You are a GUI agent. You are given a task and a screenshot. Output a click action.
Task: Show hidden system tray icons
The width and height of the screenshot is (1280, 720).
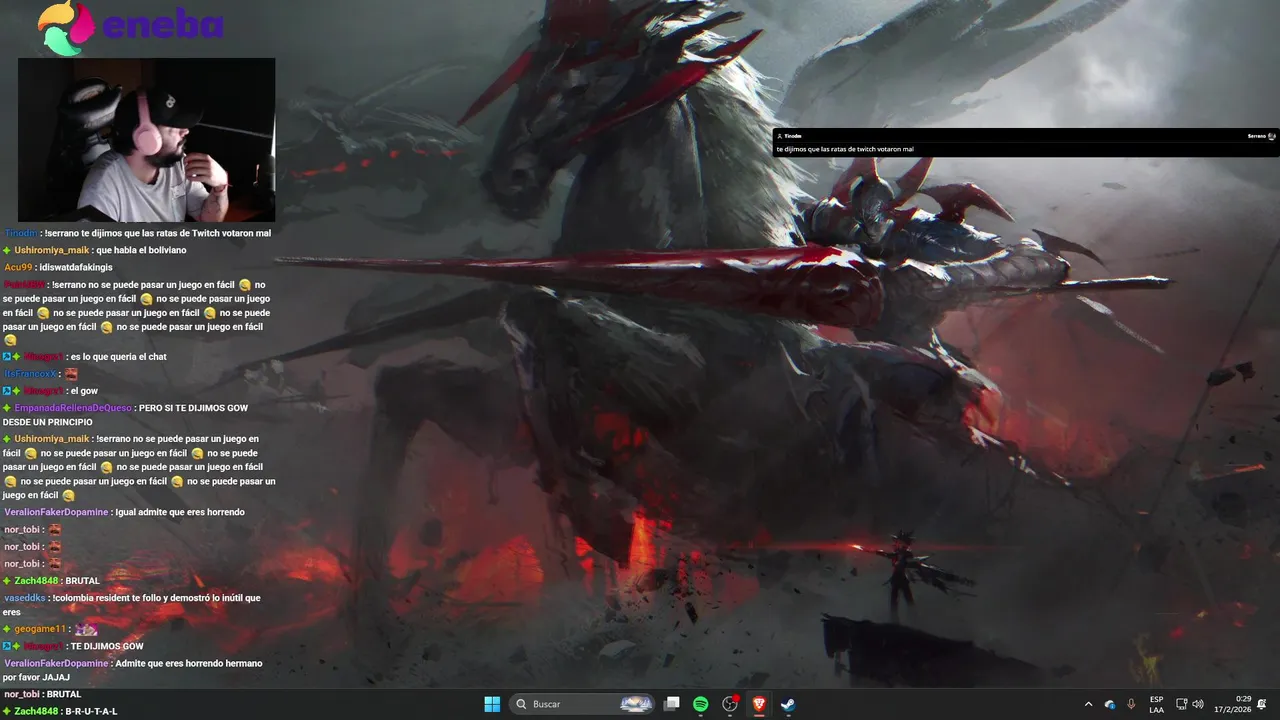[x=1088, y=704]
